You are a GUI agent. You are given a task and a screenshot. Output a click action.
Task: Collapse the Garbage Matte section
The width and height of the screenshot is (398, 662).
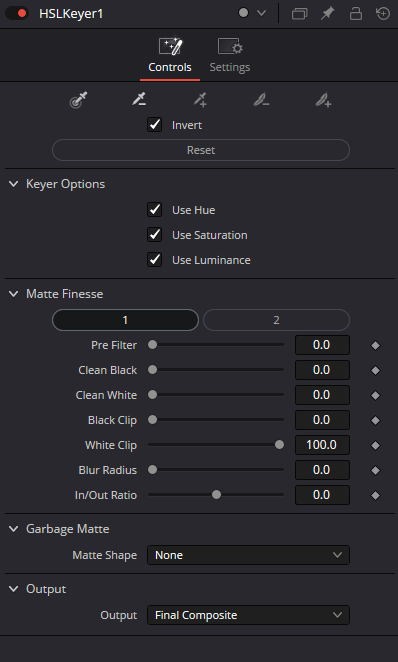click(14, 529)
